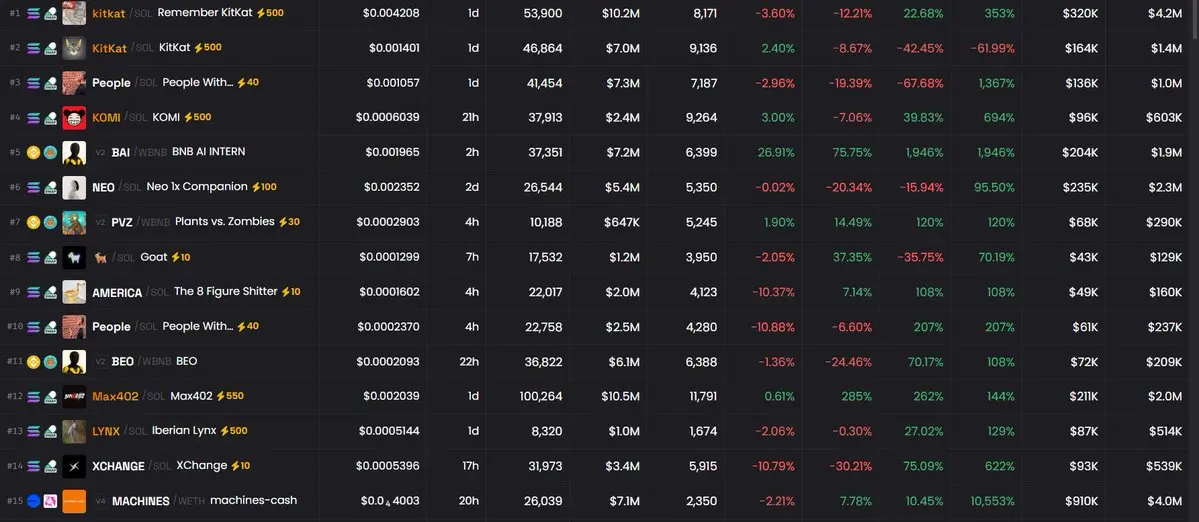Image resolution: width=1199 pixels, height=522 pixels.
Task: Click the Base chain icon in row #15
Action: coord(33,501)
